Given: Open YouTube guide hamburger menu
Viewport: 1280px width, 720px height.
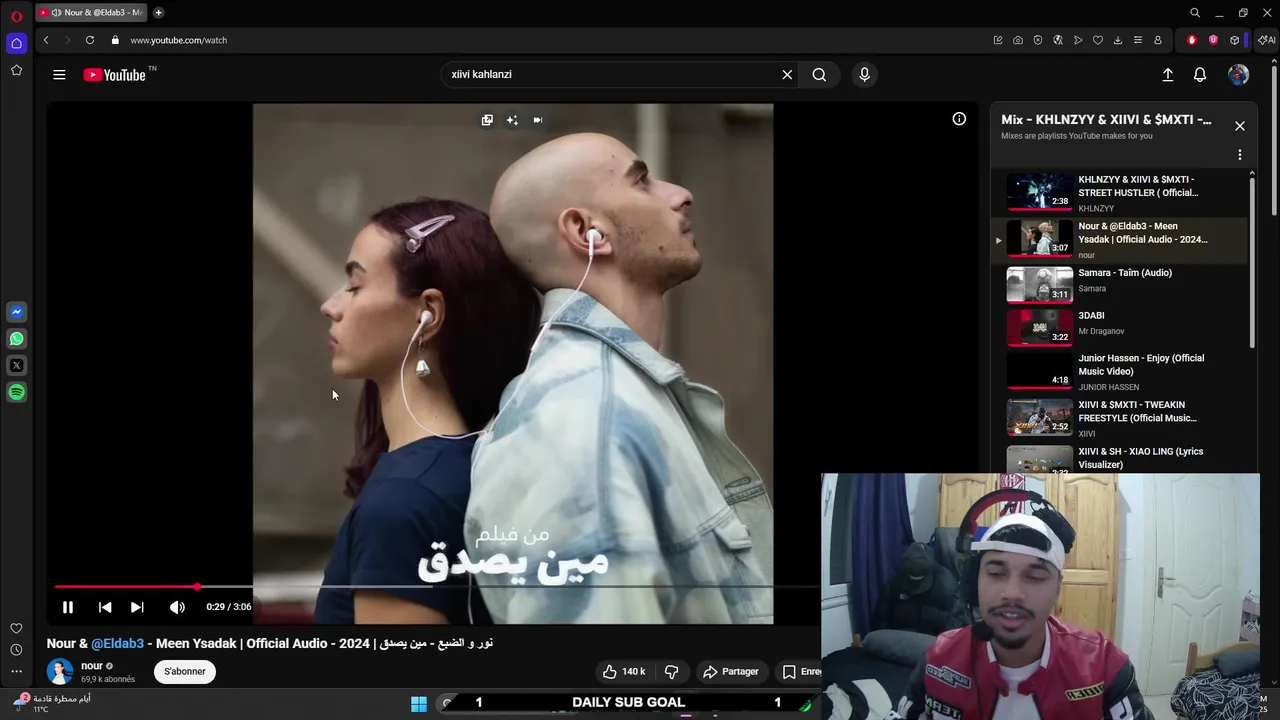Looking at the screenshot, I should pos(59,75).
